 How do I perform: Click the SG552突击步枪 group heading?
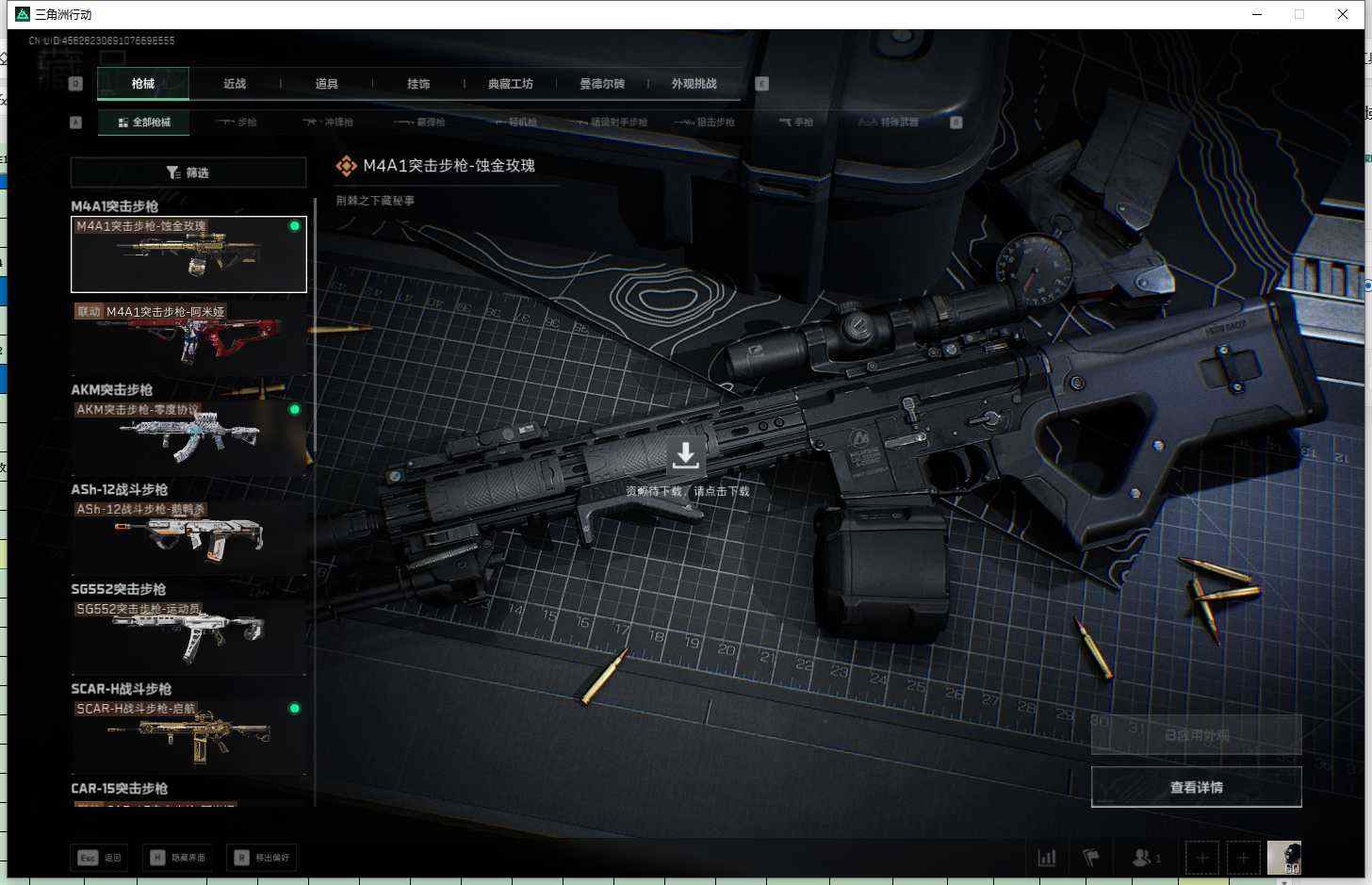click(x=119, y=590)
